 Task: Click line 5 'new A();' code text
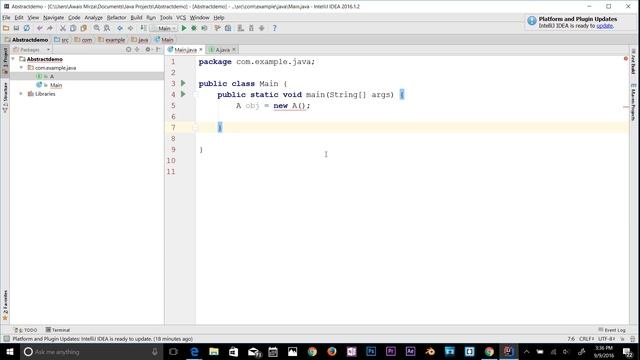coord(291,106)
